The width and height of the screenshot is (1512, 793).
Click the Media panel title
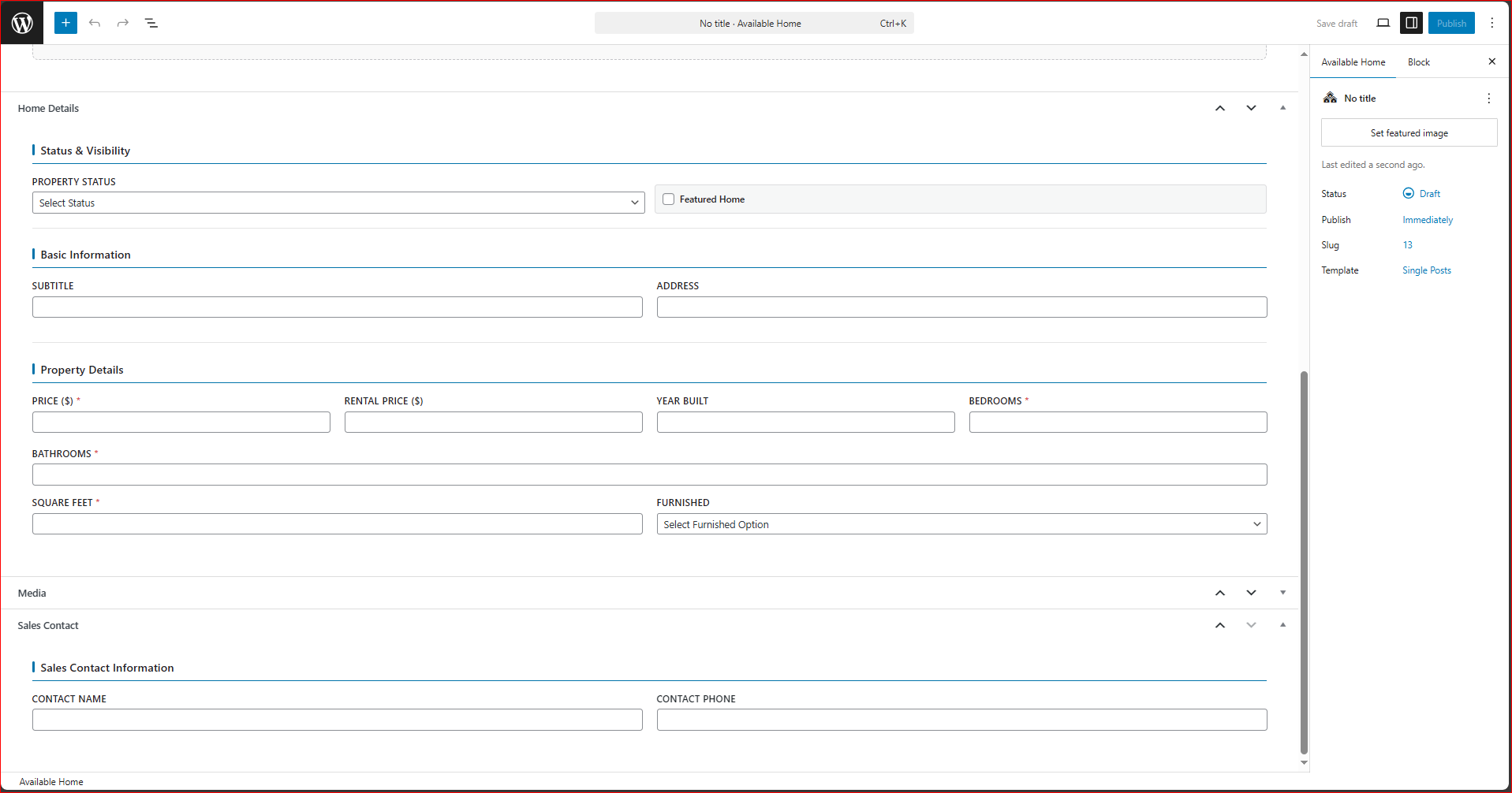(32, 594)
